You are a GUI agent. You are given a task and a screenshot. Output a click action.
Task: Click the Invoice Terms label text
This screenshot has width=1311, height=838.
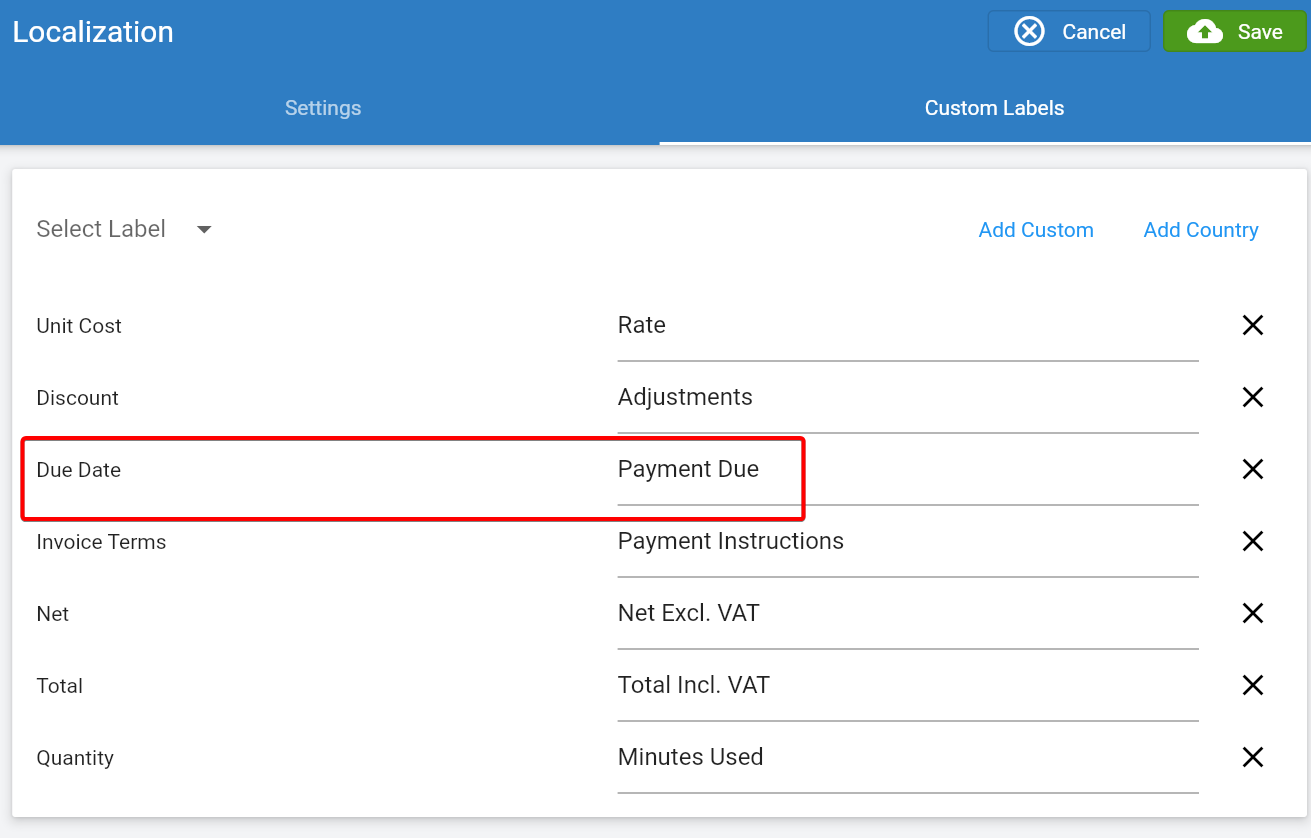101,542
